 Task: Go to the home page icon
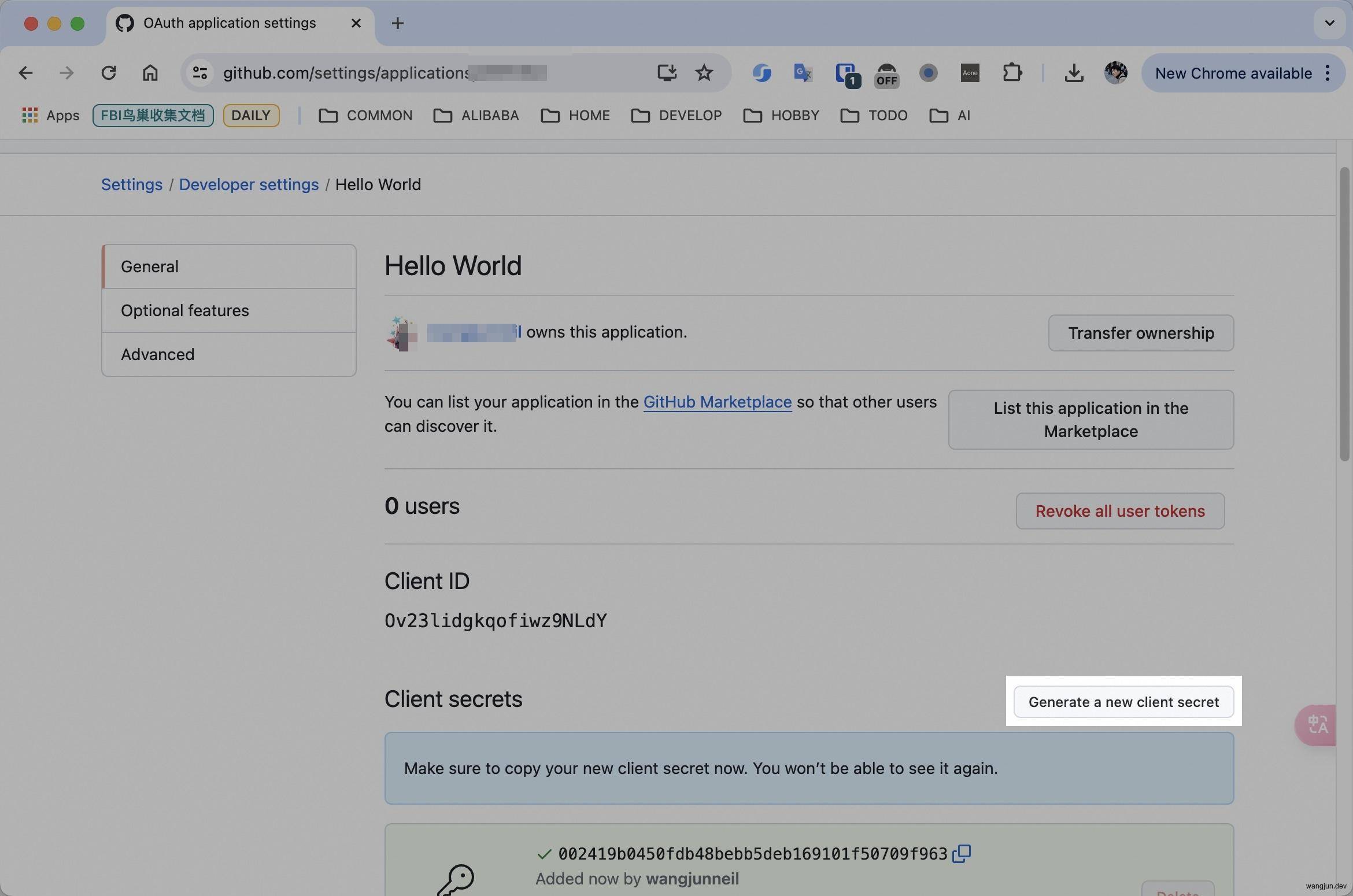[150, 73]
